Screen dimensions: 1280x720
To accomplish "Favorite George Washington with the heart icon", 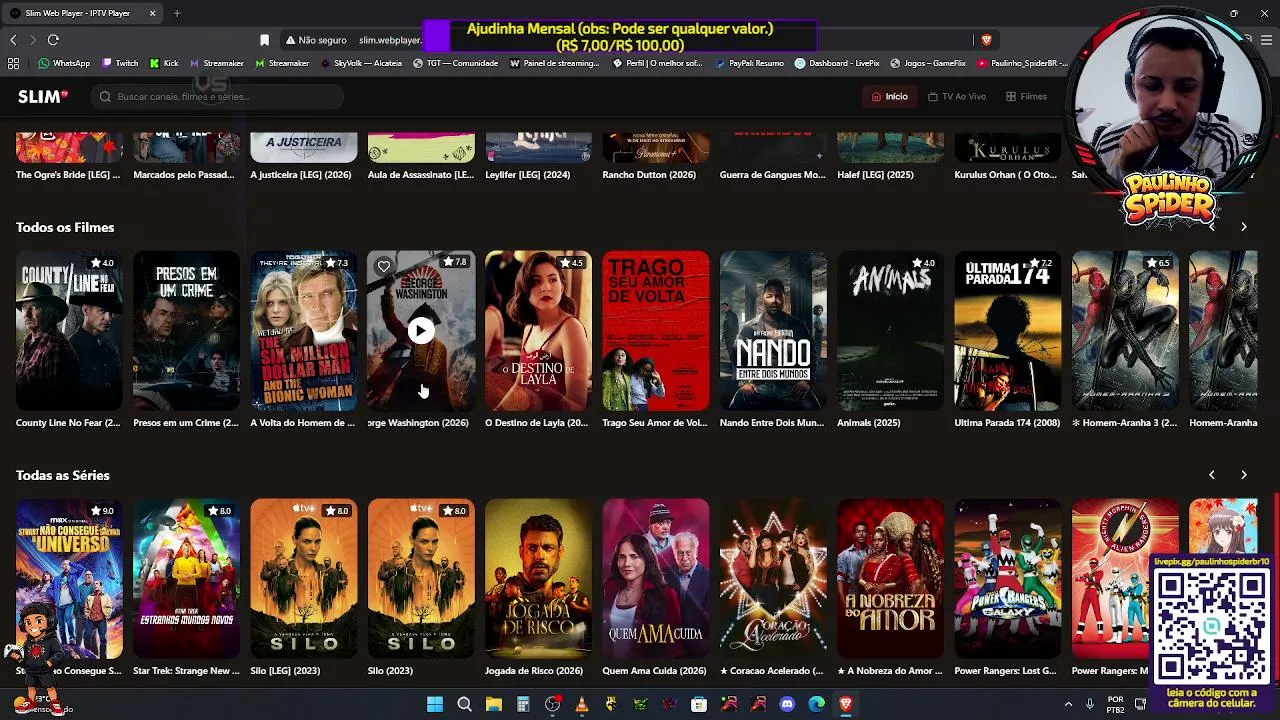I will coord(384,266).
